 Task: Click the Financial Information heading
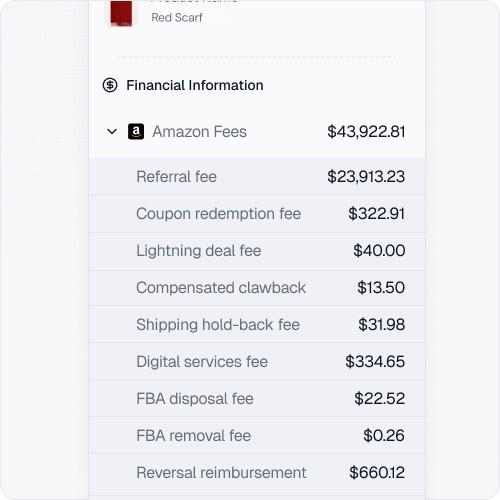click(x=195, y=85)
